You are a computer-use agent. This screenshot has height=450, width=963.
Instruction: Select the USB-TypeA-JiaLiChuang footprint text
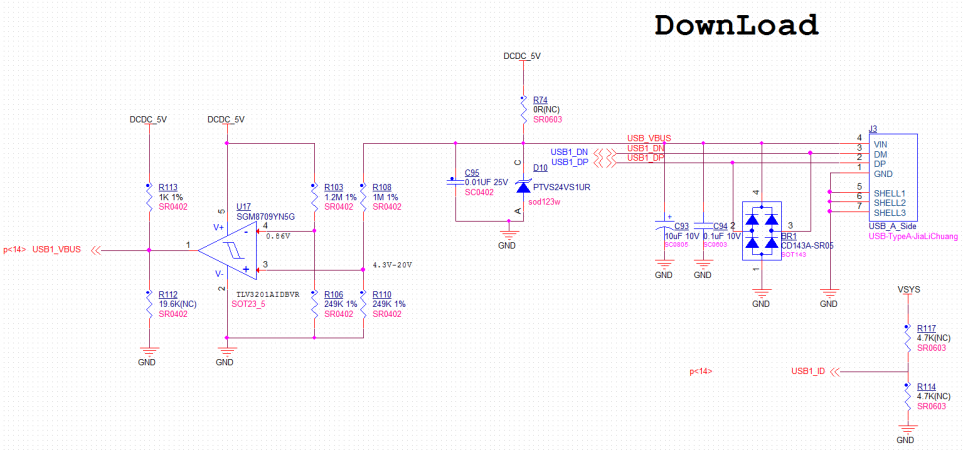[913, 236]
